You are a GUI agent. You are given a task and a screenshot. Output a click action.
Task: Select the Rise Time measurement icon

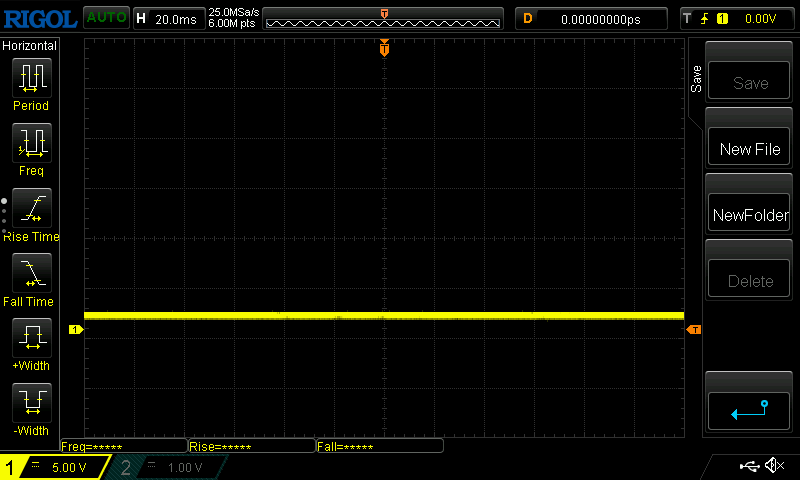tap(32, 208)
